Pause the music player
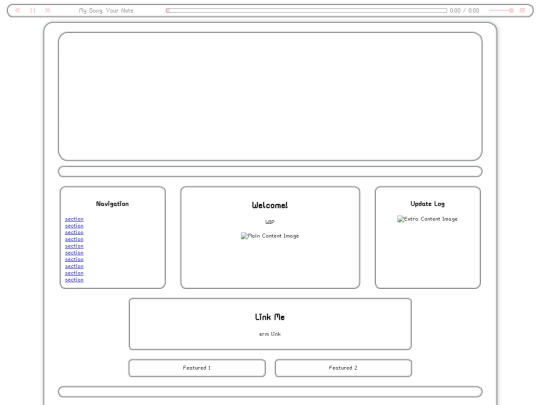 tap(33, 11)
